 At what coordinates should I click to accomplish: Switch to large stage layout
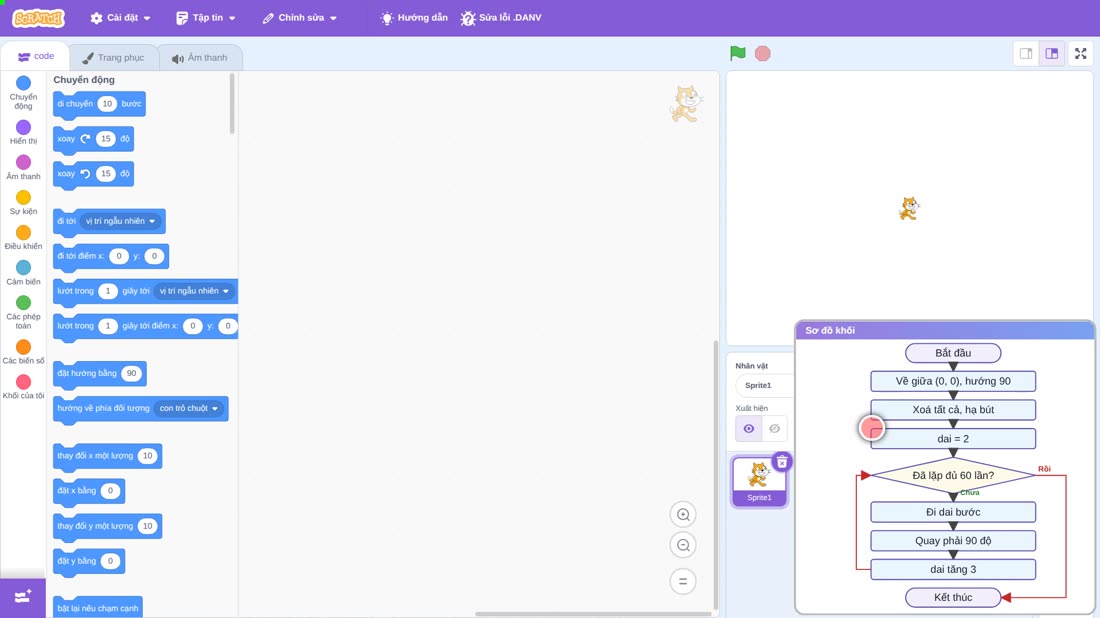(x=1052, y=53)
